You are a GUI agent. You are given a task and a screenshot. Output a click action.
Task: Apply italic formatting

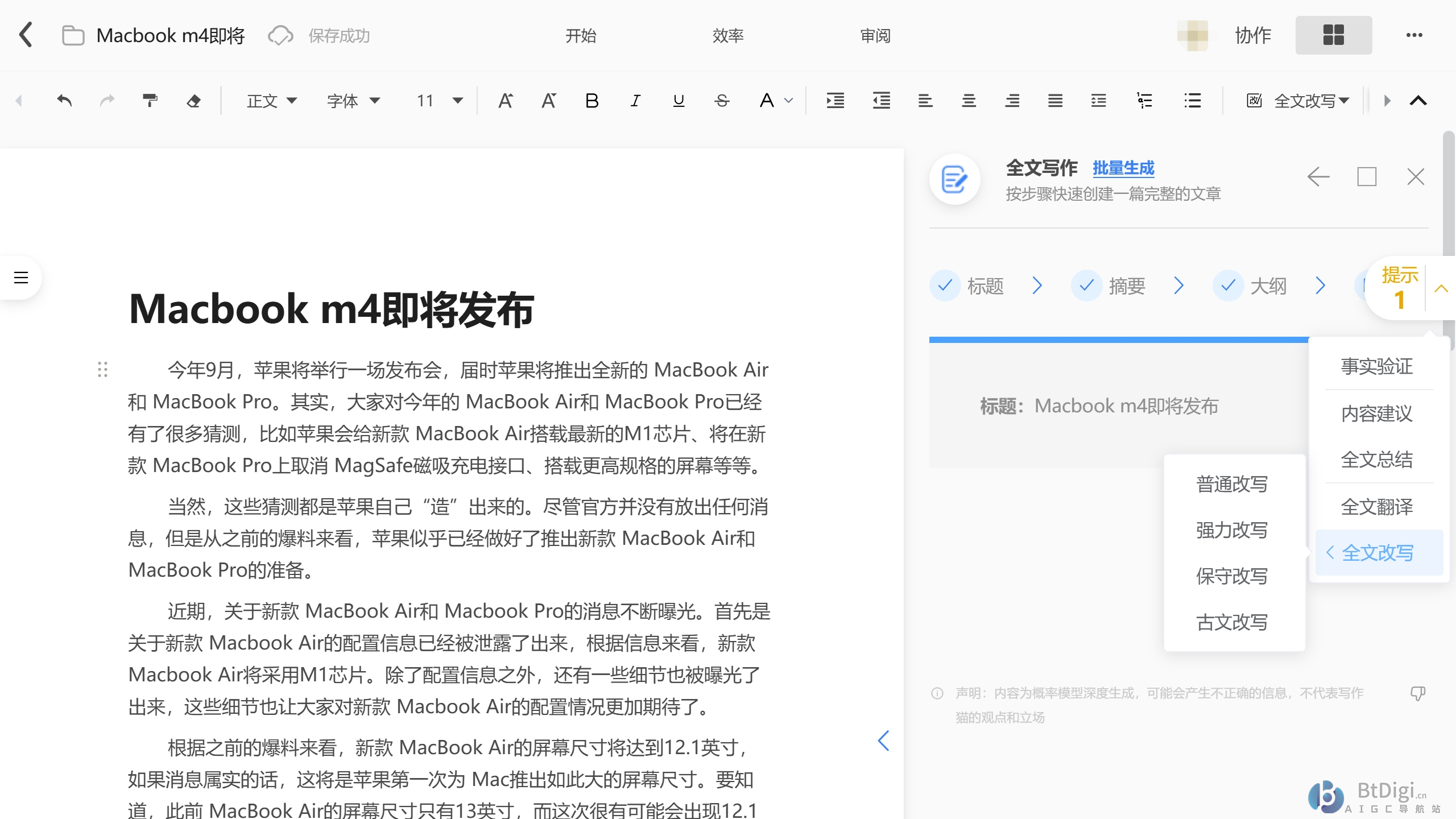[x=635, y=101]
